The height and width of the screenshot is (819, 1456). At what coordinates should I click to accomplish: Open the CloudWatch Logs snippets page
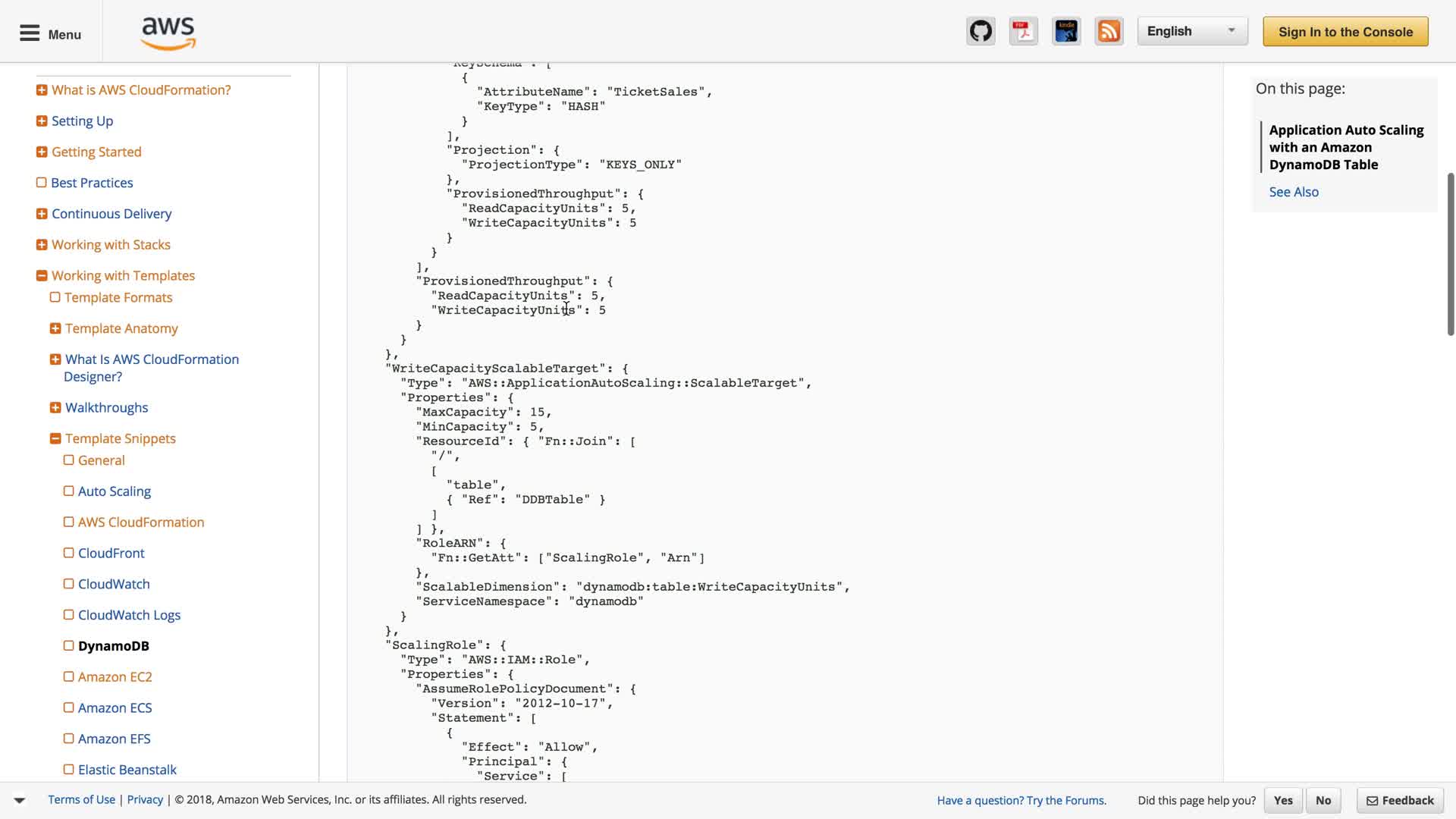129,615
